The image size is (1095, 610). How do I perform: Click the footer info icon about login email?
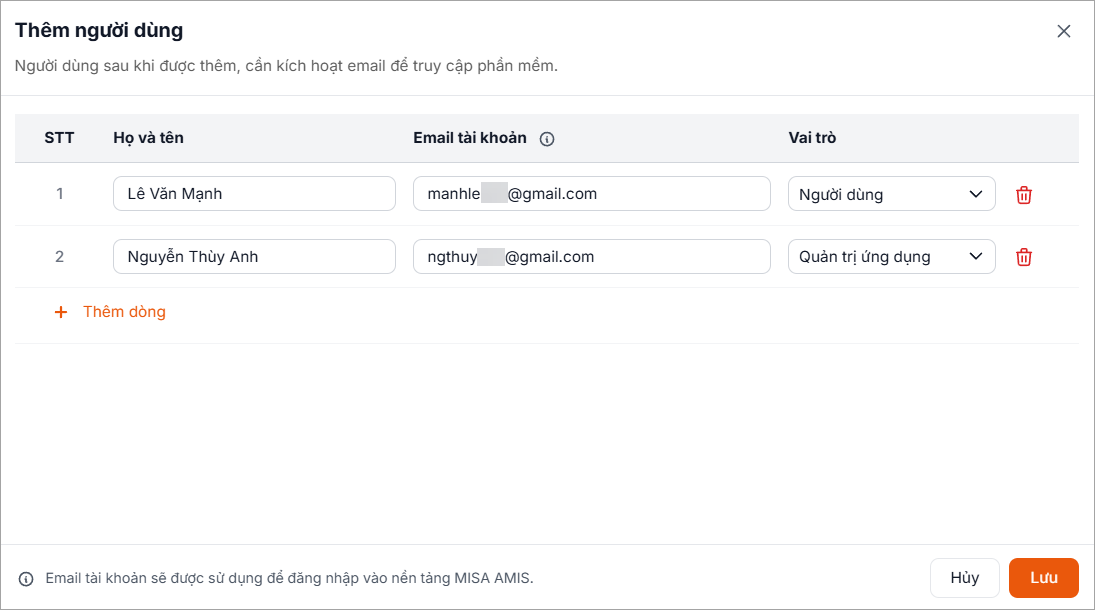click(26, 578)
